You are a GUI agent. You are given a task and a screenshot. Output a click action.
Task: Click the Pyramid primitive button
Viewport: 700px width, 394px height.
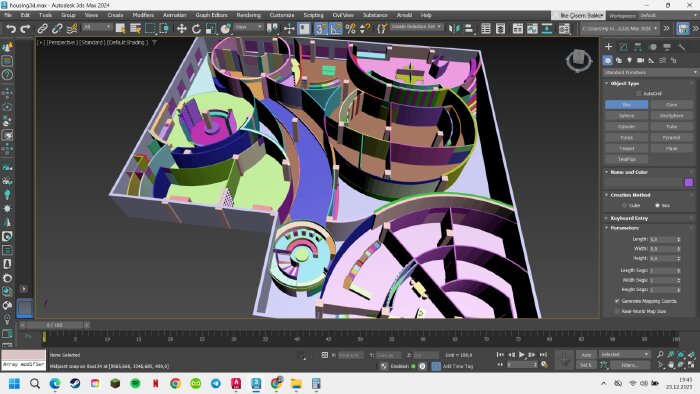click(x=671, y=137)
